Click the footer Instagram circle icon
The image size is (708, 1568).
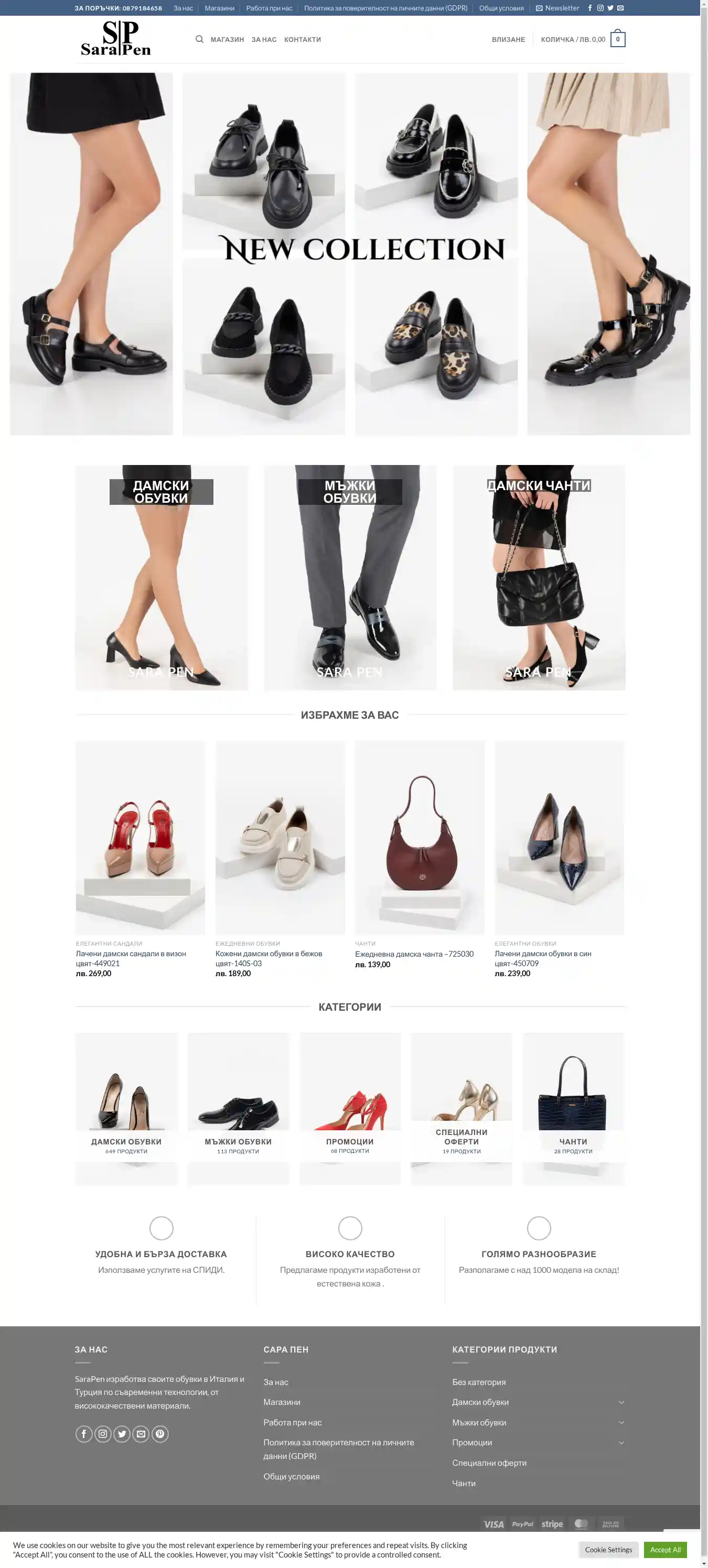(103, 1433)
